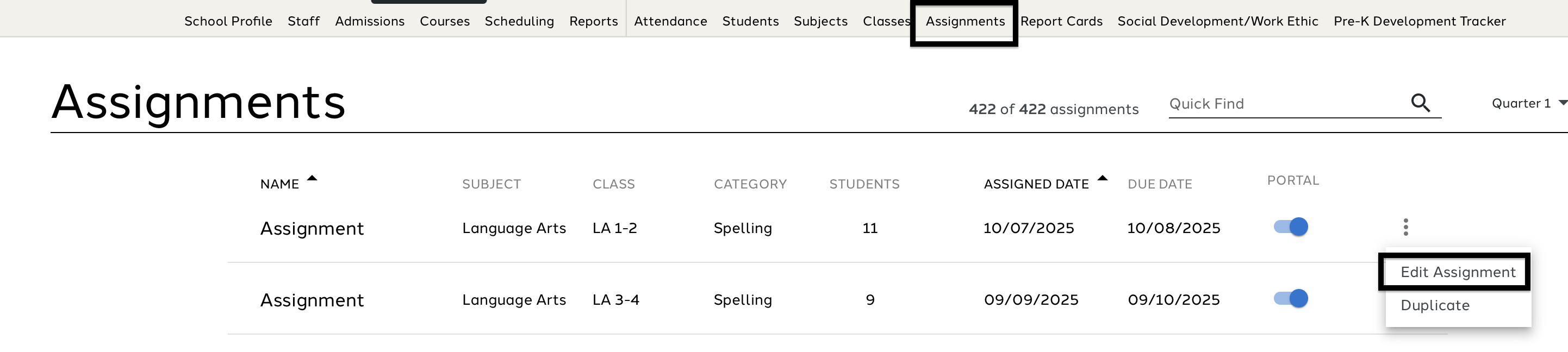Screen dimensions: 1568x352
Task: Open the Assignments tab
Action: 965,21
